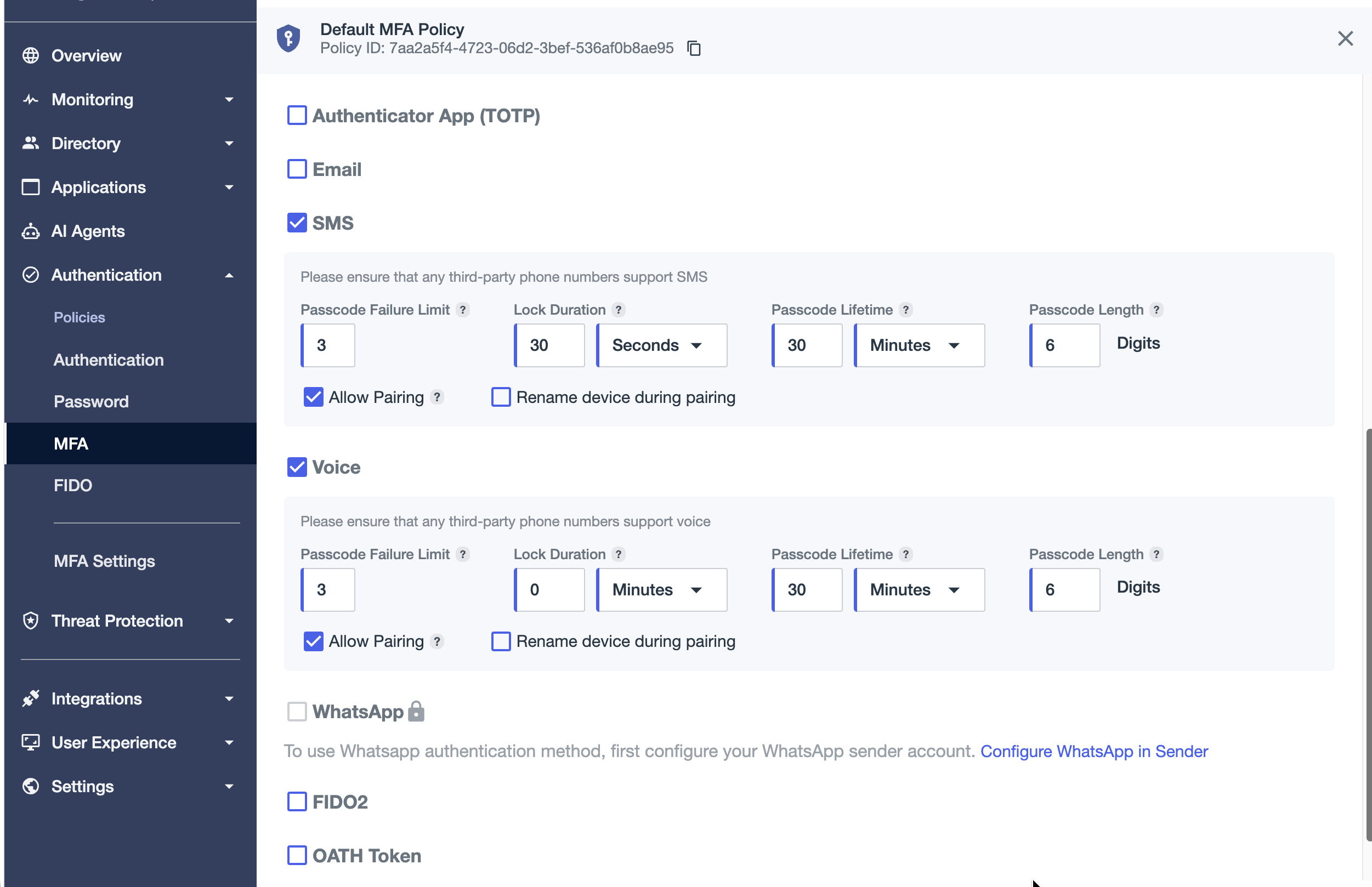Check Rename device during pairing under Voice
Viewport: 1372px width, 887px height.
[501, 641]
